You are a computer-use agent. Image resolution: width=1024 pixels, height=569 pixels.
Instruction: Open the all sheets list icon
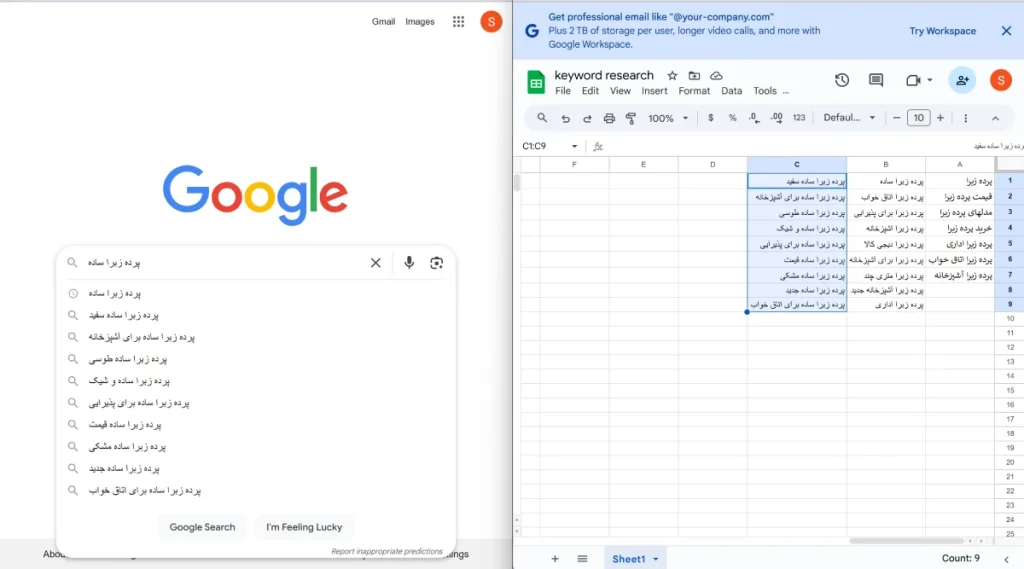[x=583, y=559]
